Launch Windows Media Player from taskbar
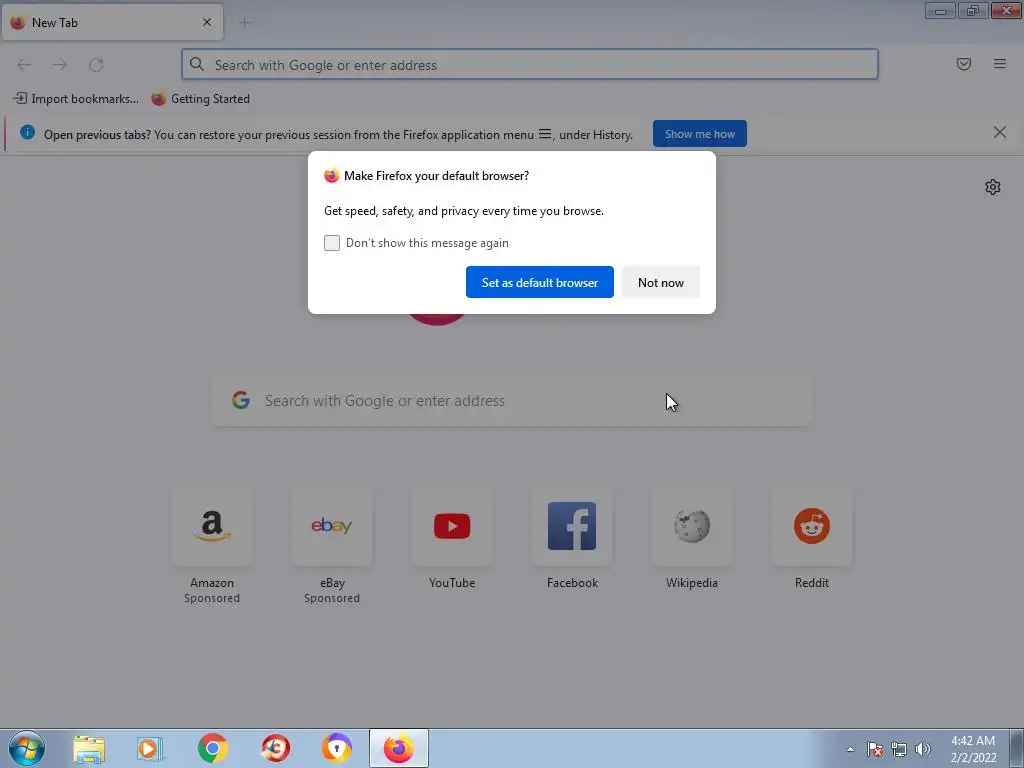 150,749
